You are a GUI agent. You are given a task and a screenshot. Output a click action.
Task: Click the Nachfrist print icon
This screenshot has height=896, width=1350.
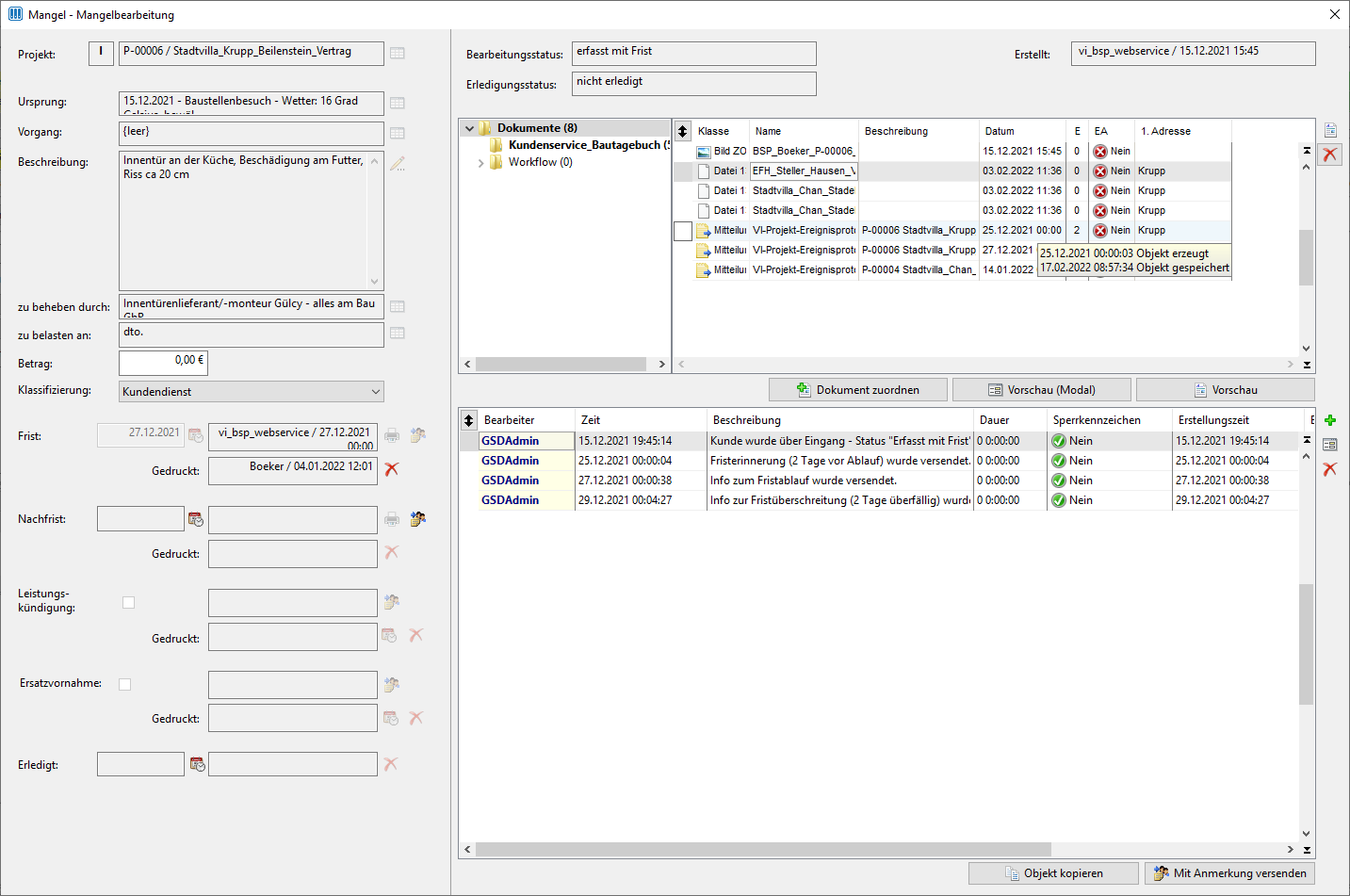point(392,518)
